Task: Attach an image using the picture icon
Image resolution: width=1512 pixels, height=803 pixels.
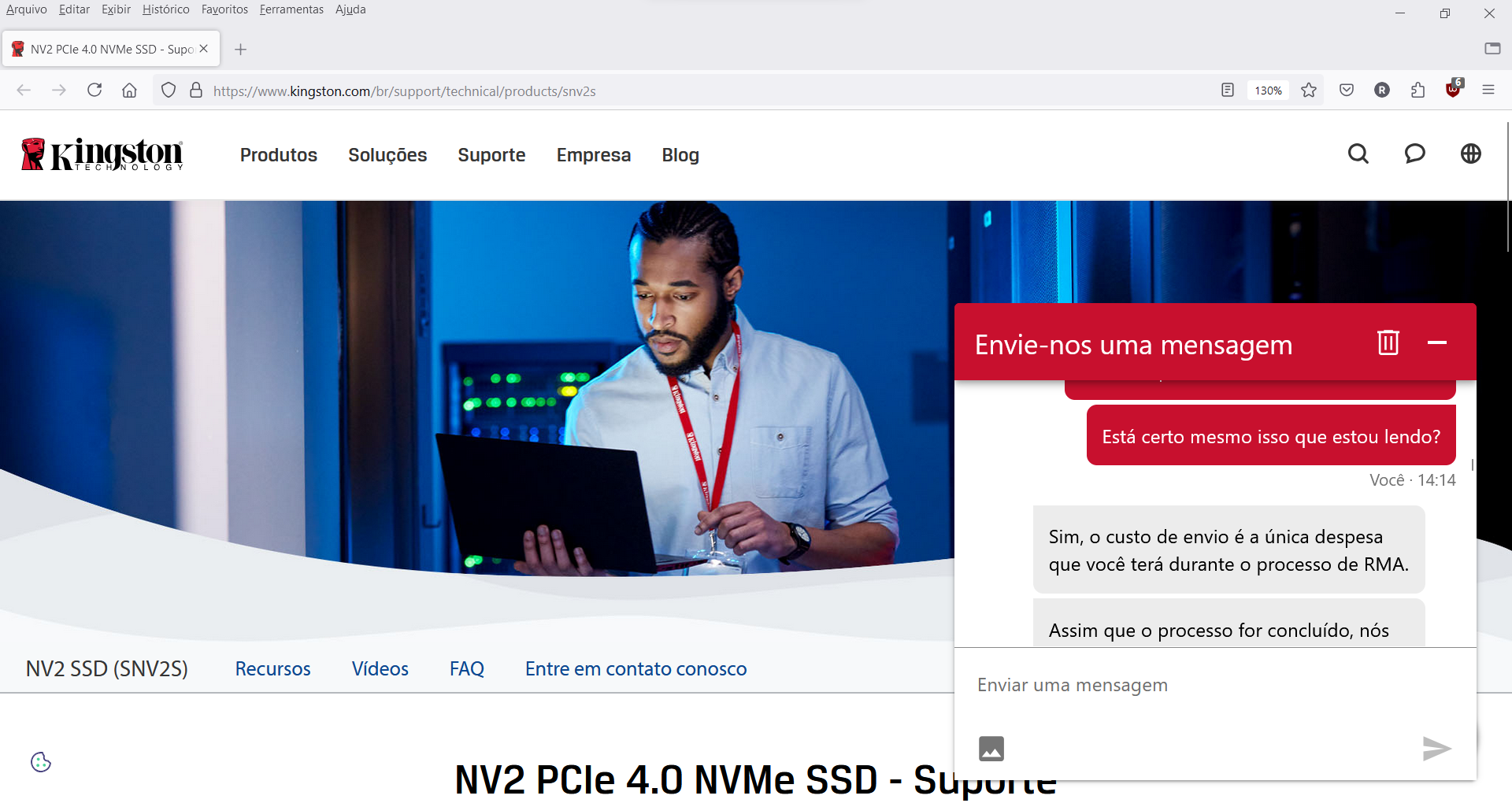Action: [991, 748]
